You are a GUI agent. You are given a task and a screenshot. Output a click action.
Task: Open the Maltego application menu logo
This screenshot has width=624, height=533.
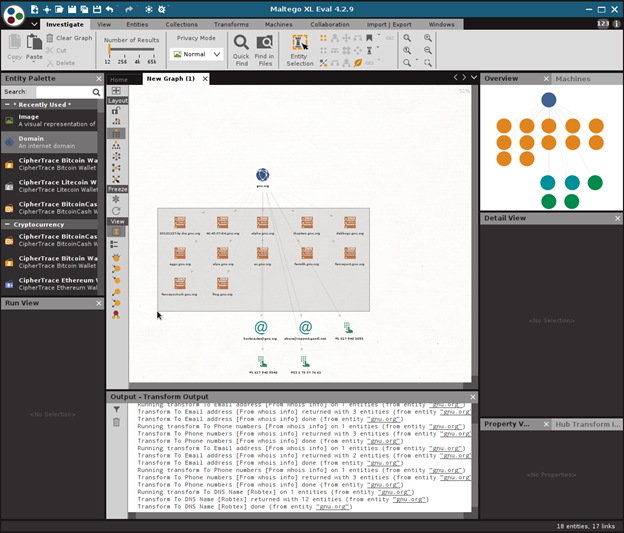tap(14, 15)
